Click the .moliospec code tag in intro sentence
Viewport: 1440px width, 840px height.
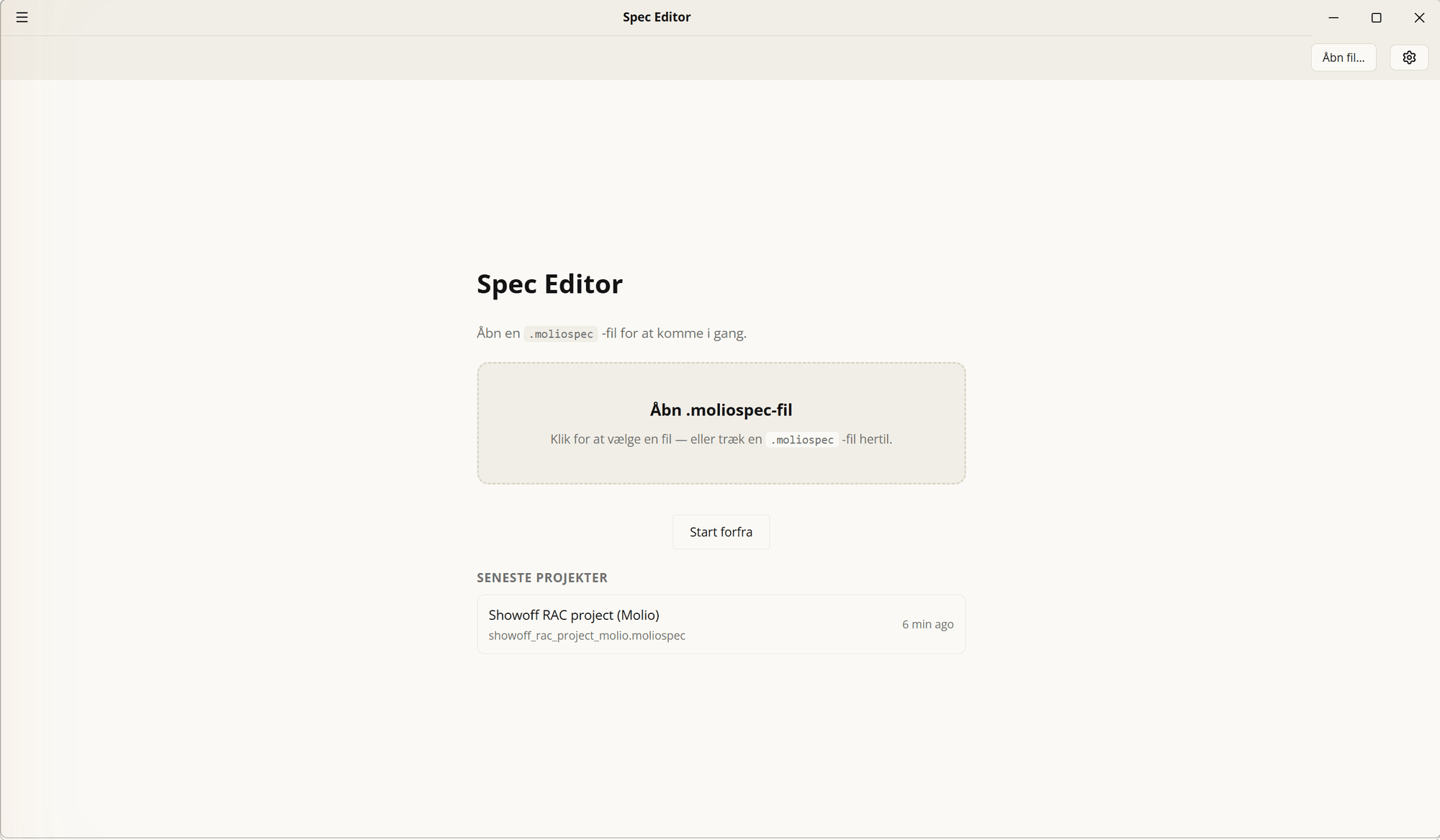click(x=561, y=334)
